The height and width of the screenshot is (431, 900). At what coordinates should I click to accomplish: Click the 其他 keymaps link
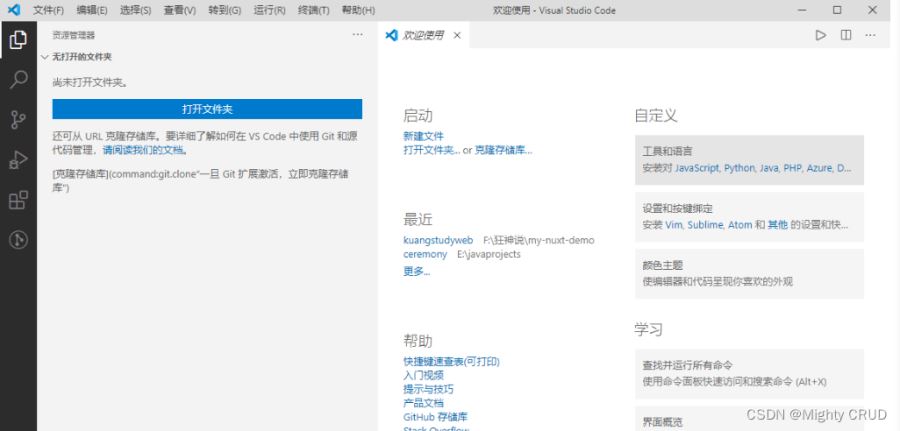(x=777, y=225)
